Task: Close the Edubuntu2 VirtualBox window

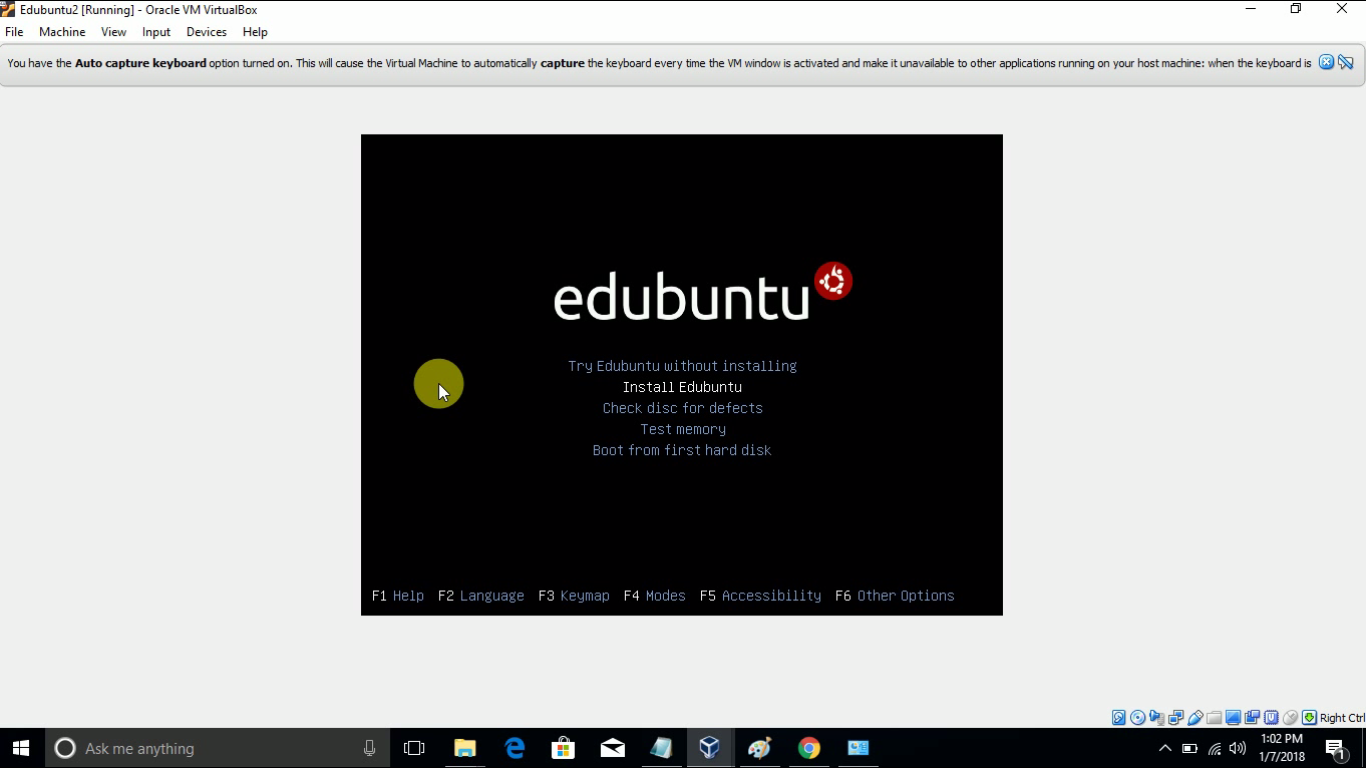Action: click(1342, 9)
